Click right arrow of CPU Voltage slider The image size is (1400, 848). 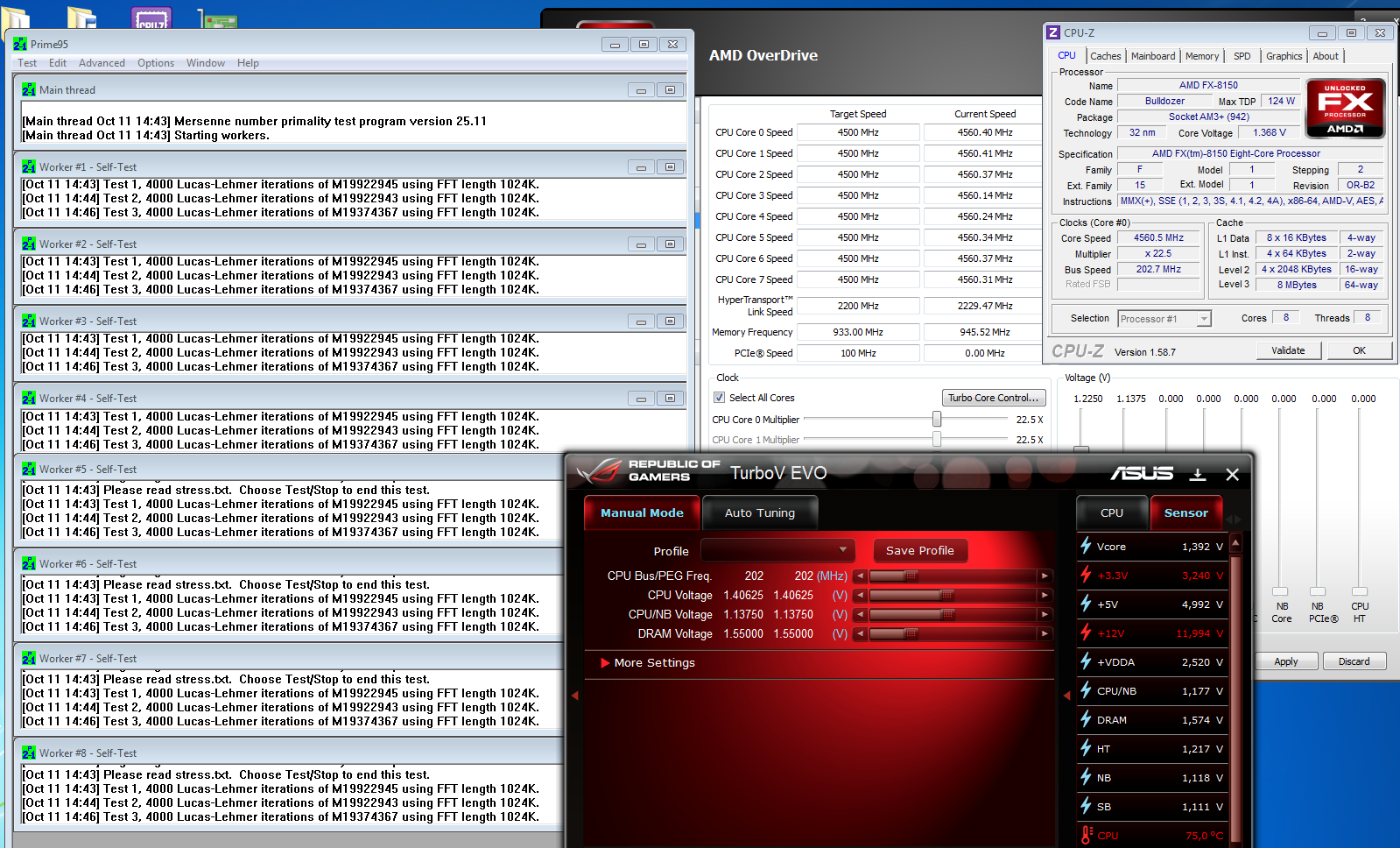(1045, 595)
